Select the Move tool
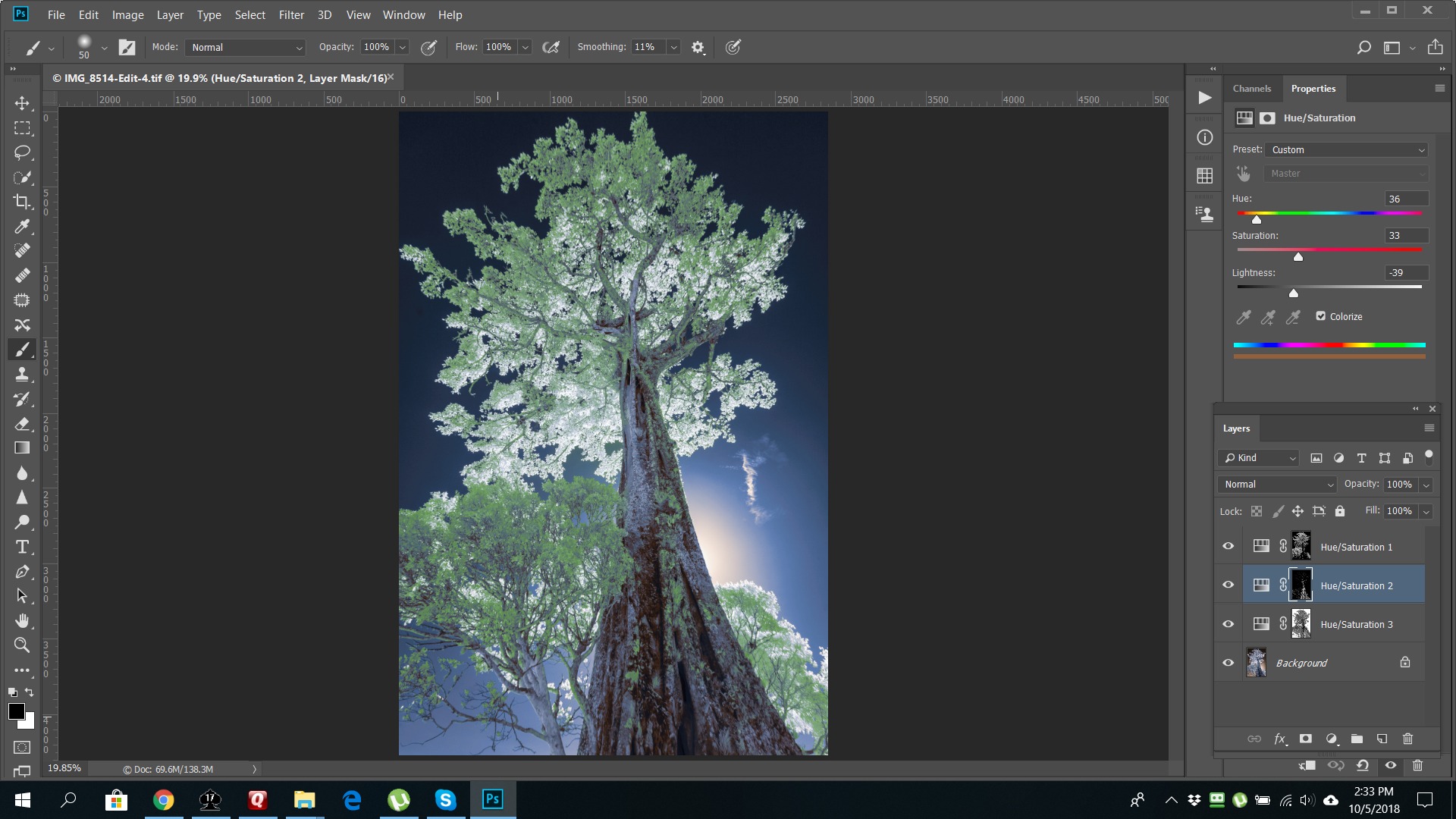Screen dimensions: 1456x819 (x=22, y=103)
